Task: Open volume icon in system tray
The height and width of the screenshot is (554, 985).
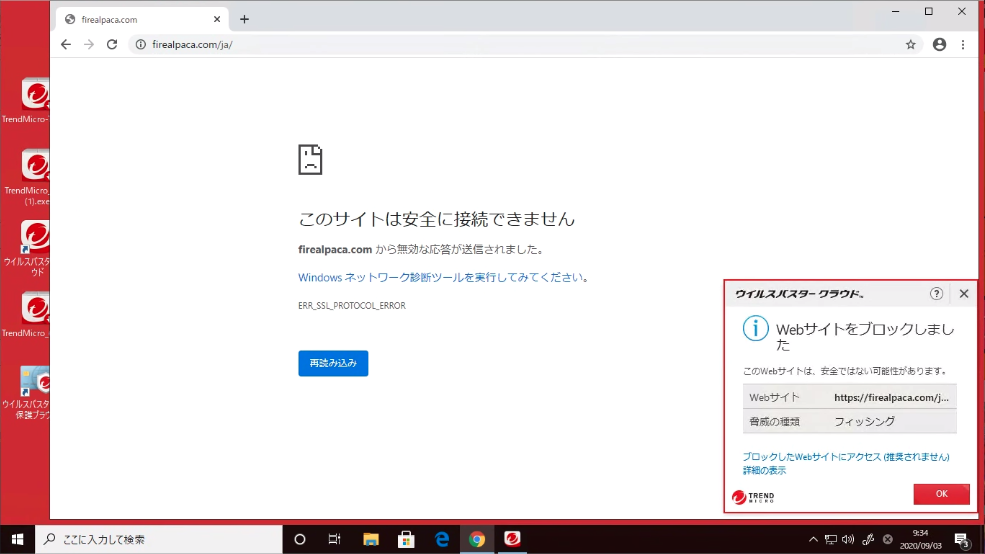Action: coord(848,539)
